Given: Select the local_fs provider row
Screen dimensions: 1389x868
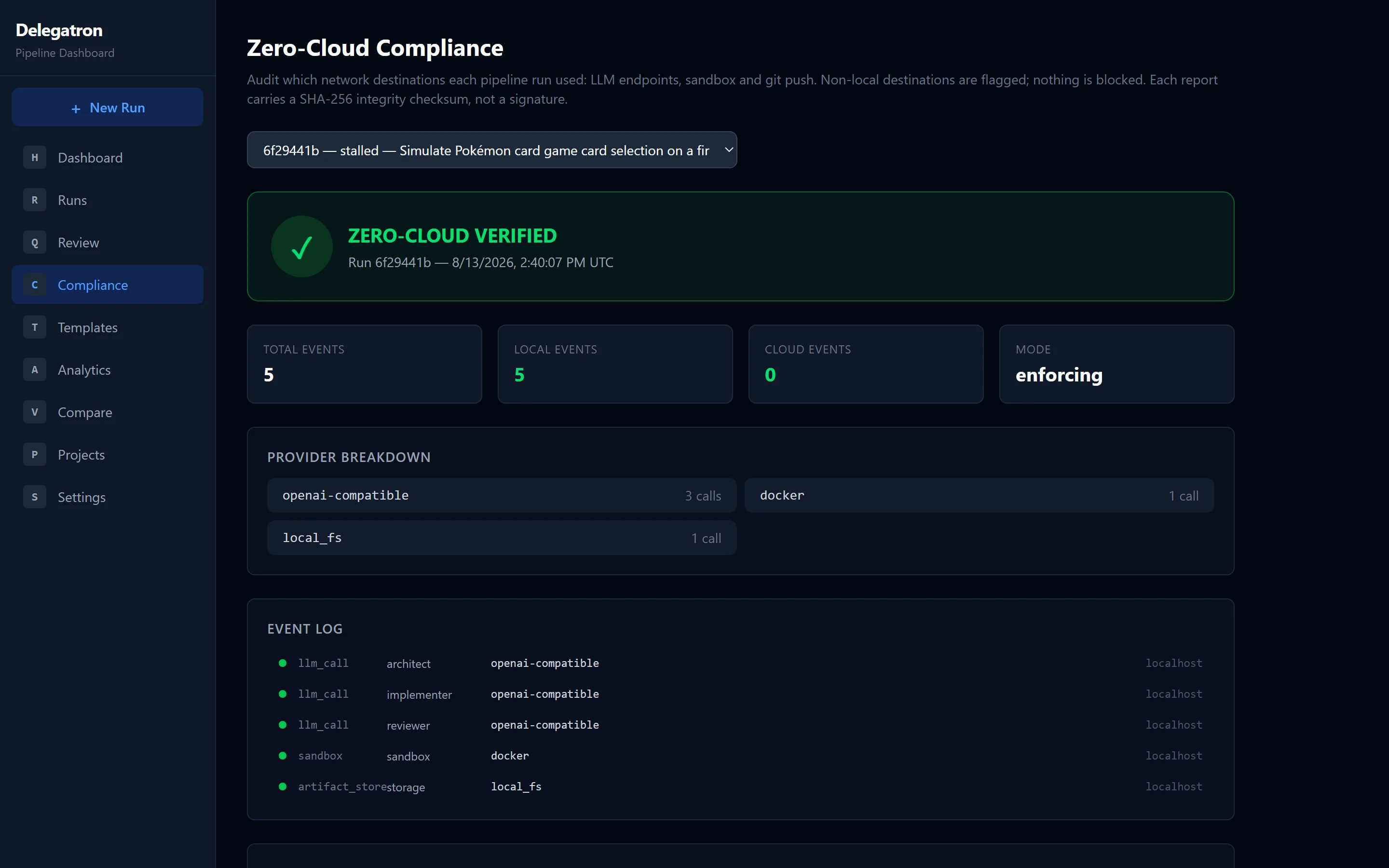Looking at the screenshot, I should 502,538.
